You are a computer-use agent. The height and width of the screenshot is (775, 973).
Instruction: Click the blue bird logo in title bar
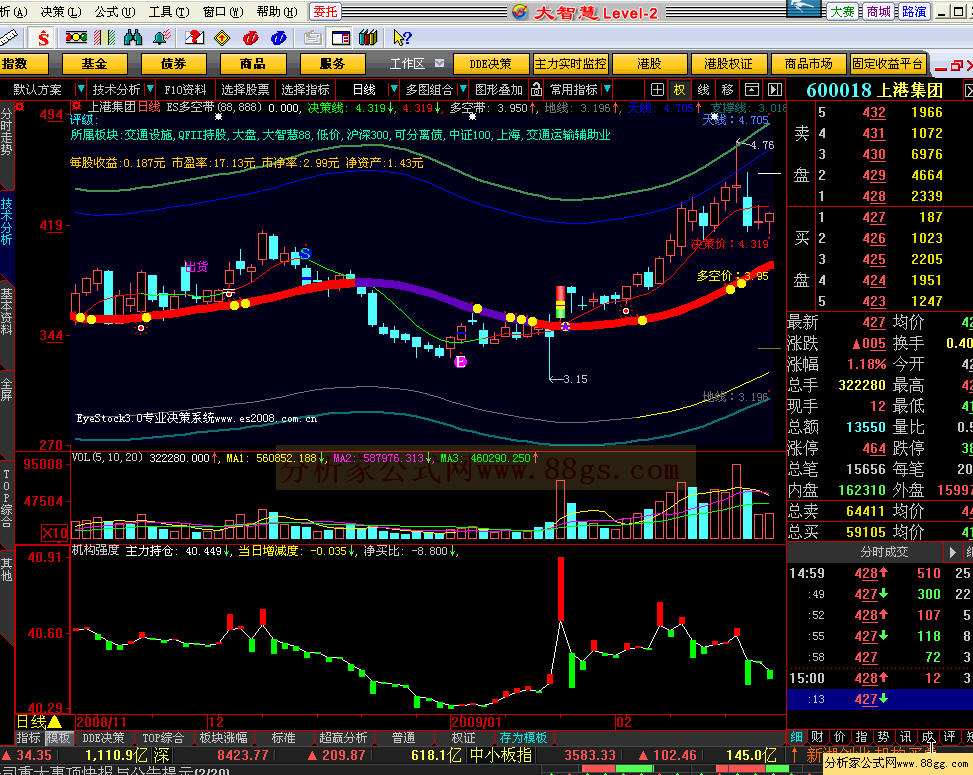point(804,8)
